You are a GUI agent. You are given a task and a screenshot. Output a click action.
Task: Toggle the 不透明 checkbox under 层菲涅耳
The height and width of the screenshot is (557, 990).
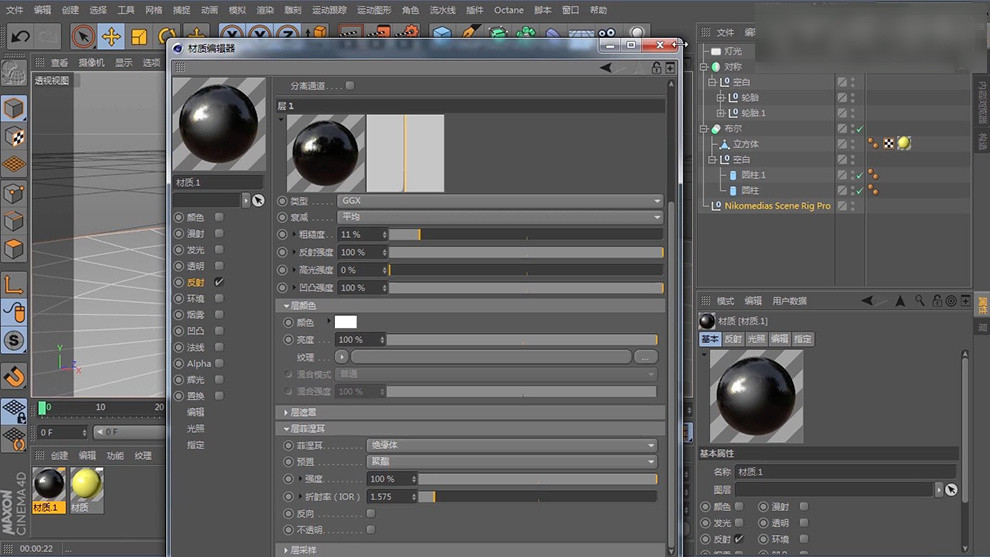pos(371,530)
